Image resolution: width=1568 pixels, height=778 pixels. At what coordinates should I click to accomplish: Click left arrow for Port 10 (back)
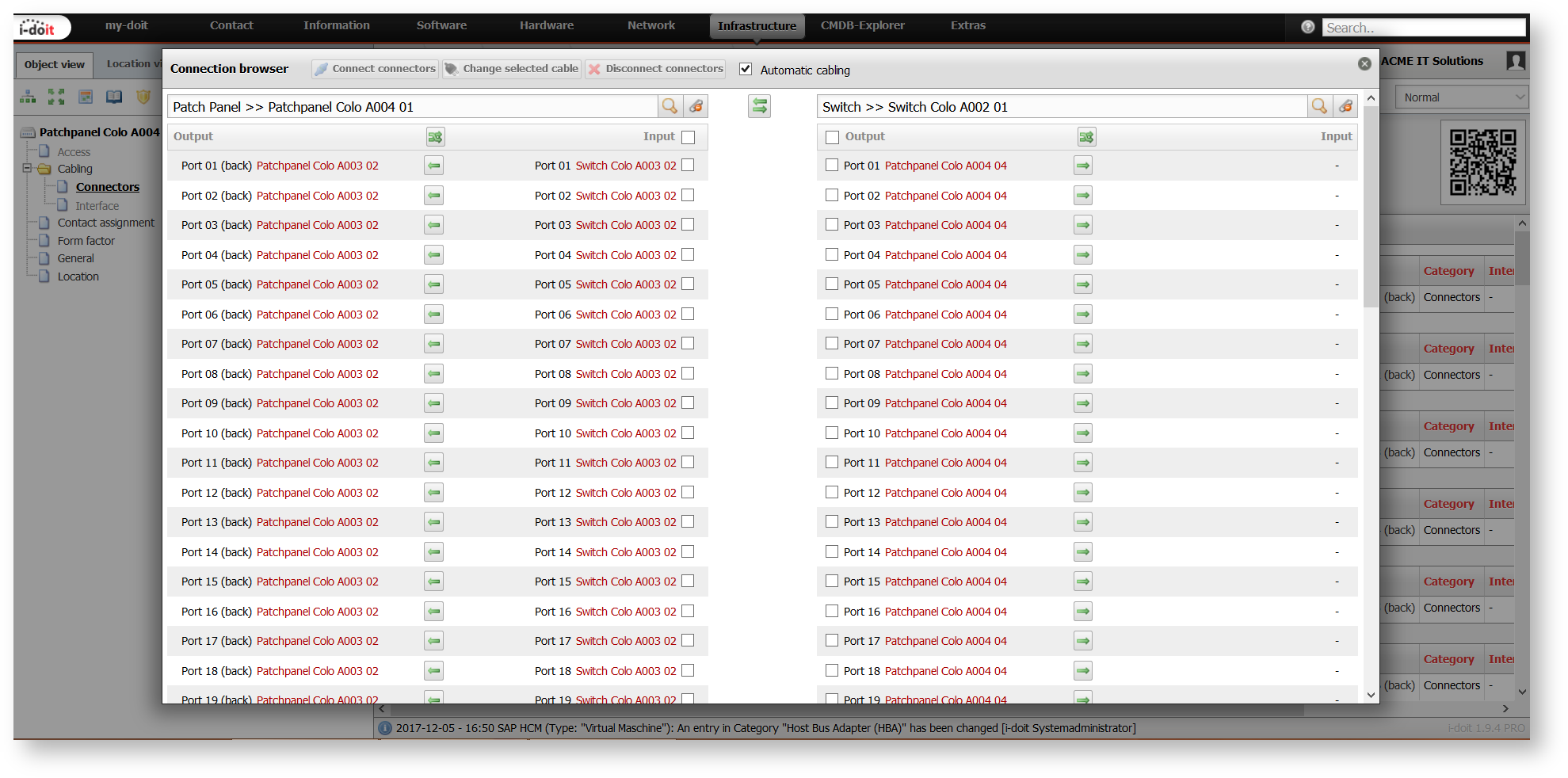[433, 433]
